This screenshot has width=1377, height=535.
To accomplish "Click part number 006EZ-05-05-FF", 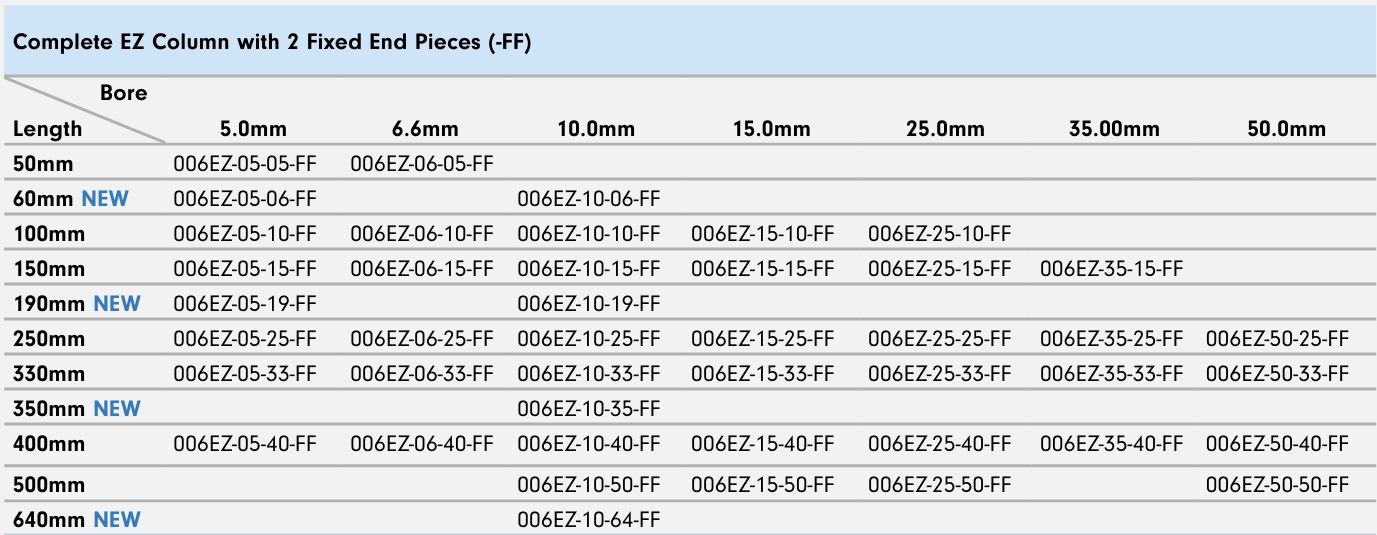I will [x=245, y=164].
